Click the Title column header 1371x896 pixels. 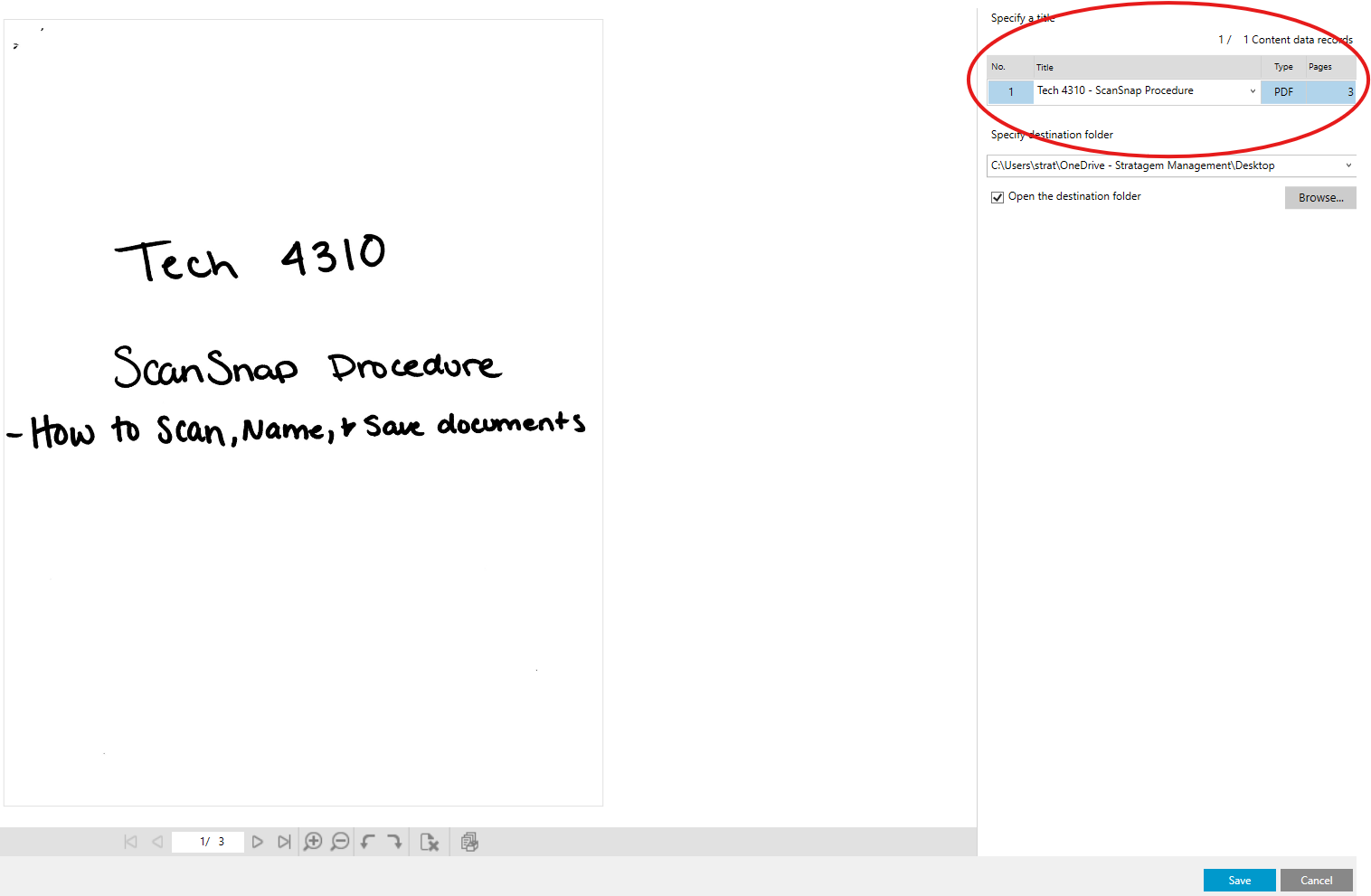coord(1148,67)
